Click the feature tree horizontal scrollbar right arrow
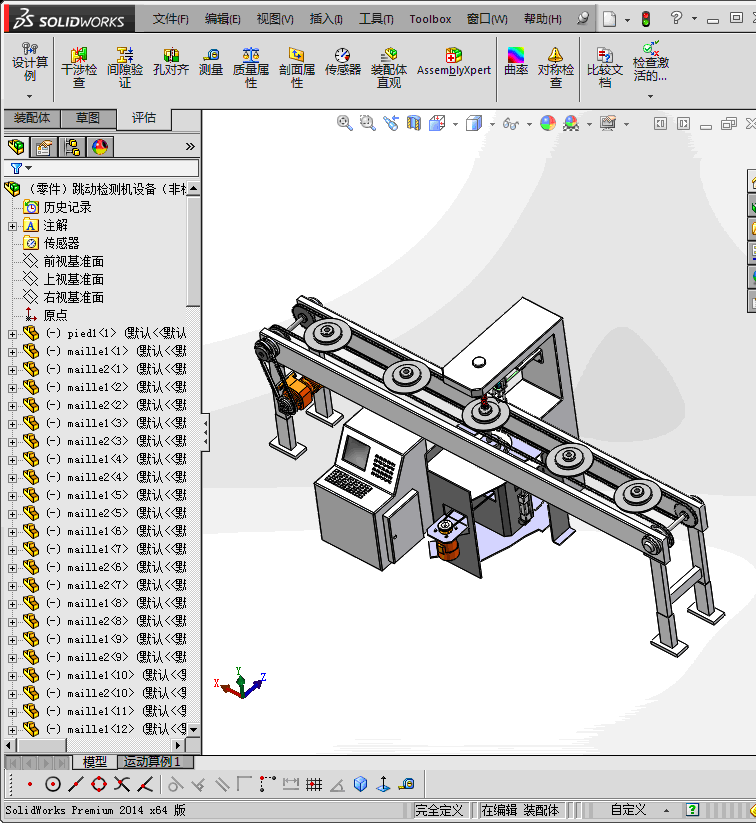This screenshot has height=823, width=756. (178, 745)
